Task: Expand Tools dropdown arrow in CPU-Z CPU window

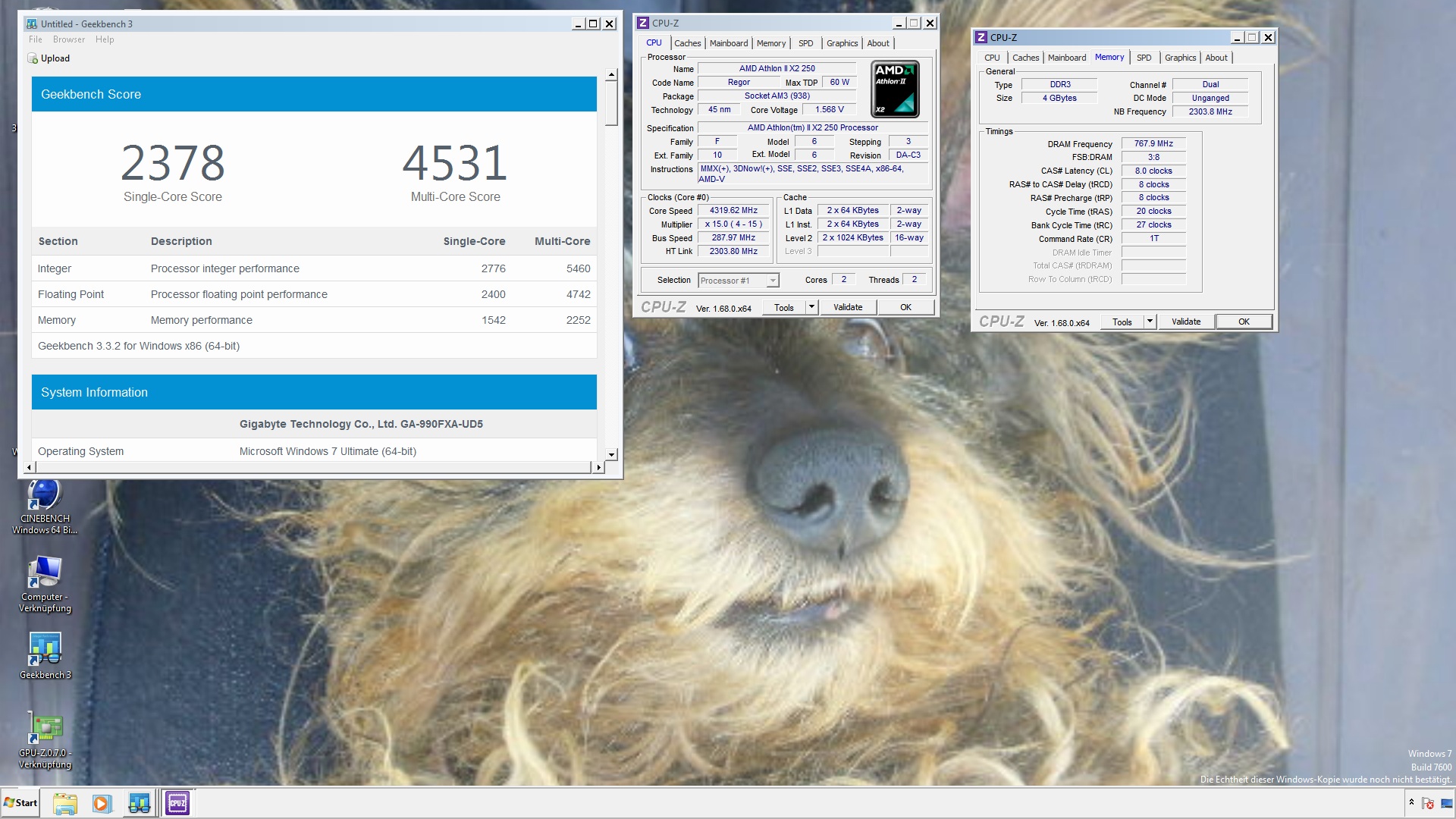Action: click(x=811, y=307)
